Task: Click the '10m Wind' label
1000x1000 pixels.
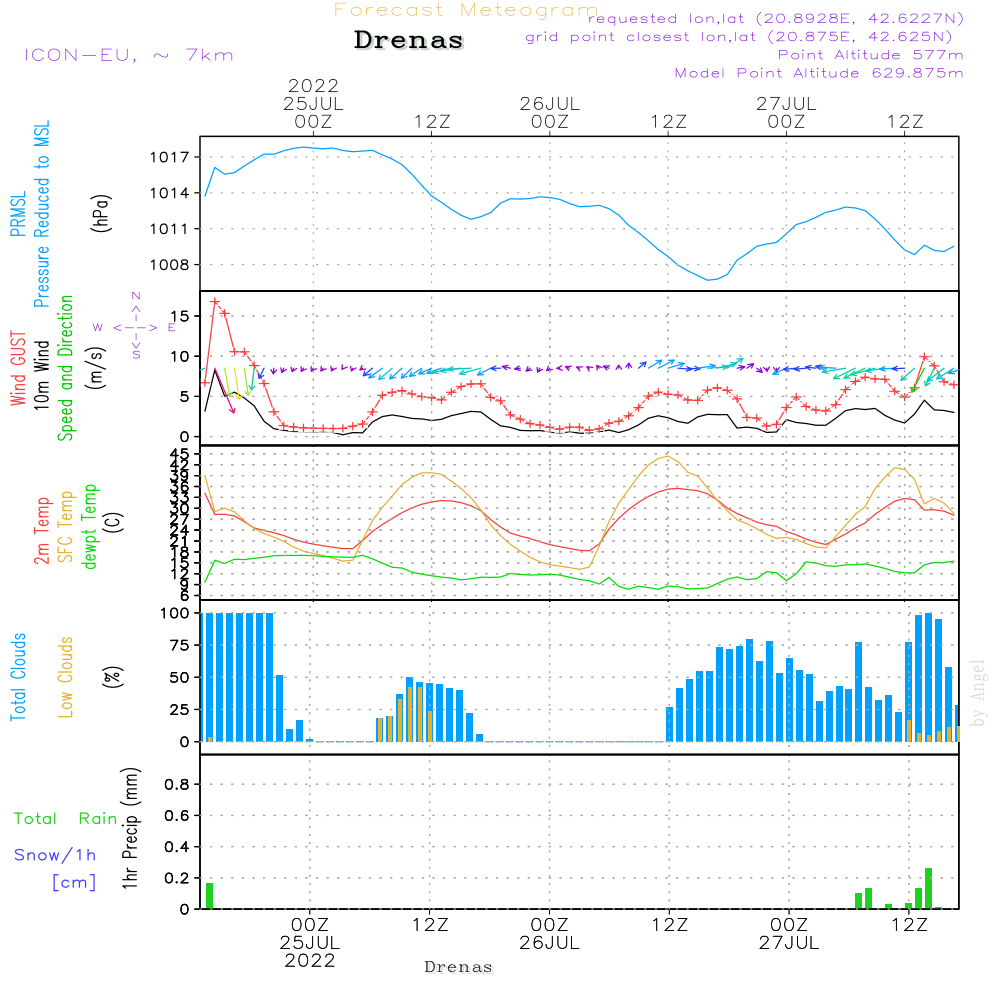Action: (41, 375)
